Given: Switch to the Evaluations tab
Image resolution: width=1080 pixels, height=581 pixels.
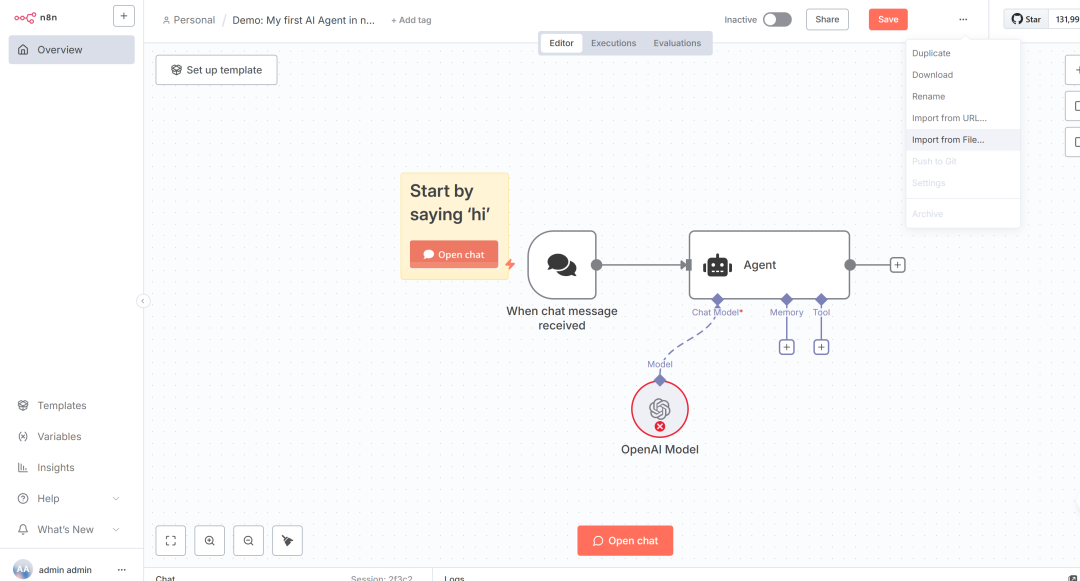Looking at the screenshot, I should pos(677,43).
